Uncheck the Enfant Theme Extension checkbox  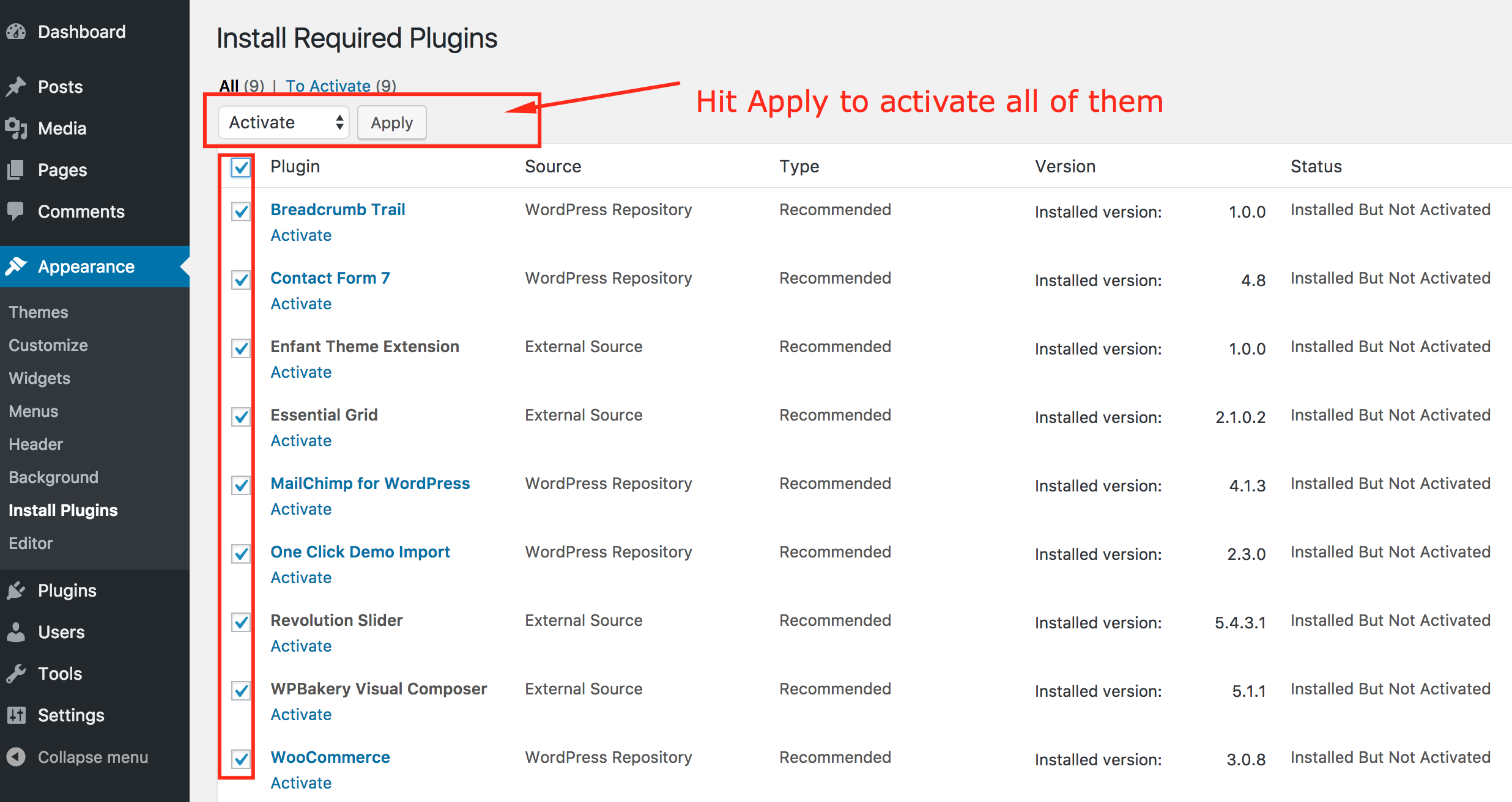pos(241,348)
